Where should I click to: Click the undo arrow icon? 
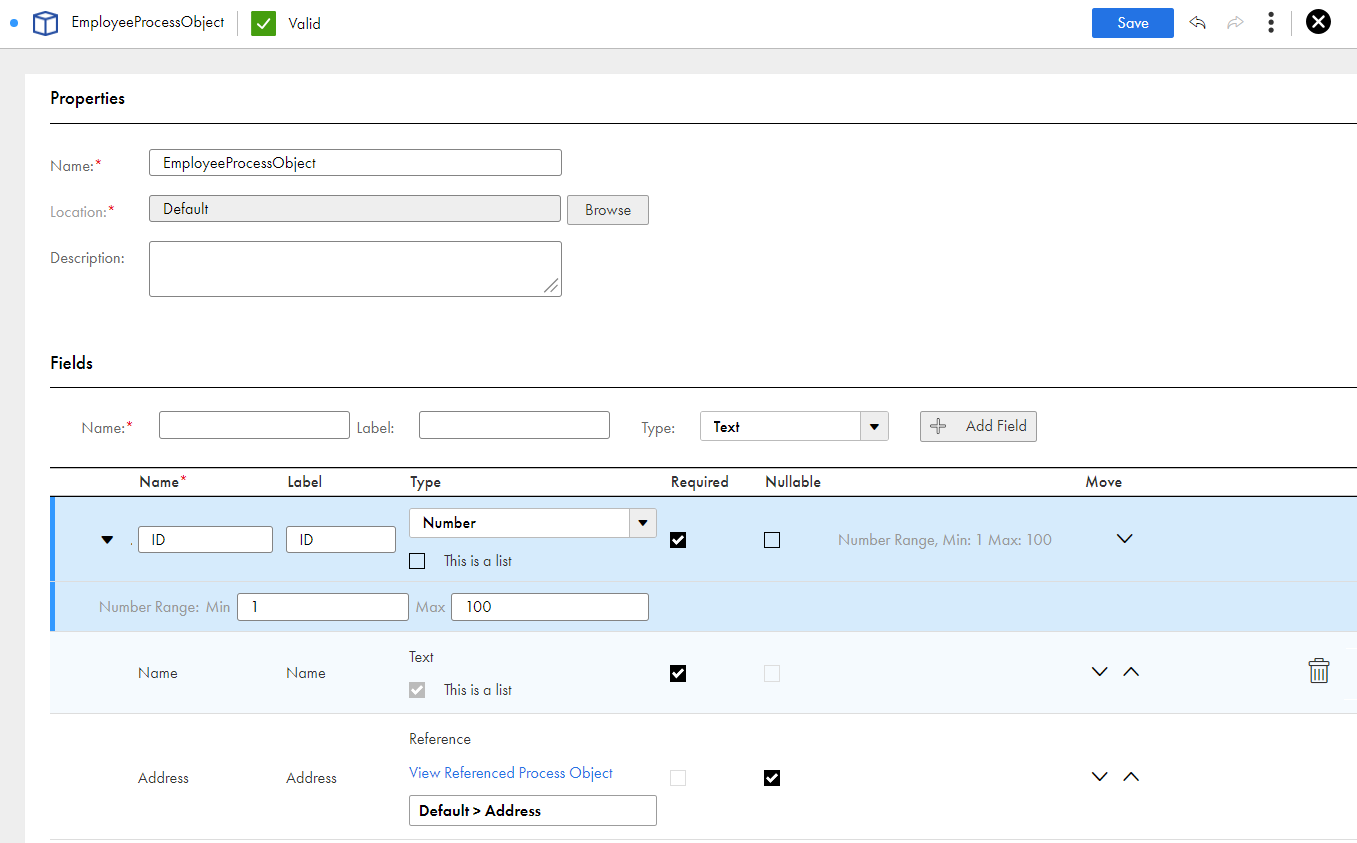coord(1197,23)
